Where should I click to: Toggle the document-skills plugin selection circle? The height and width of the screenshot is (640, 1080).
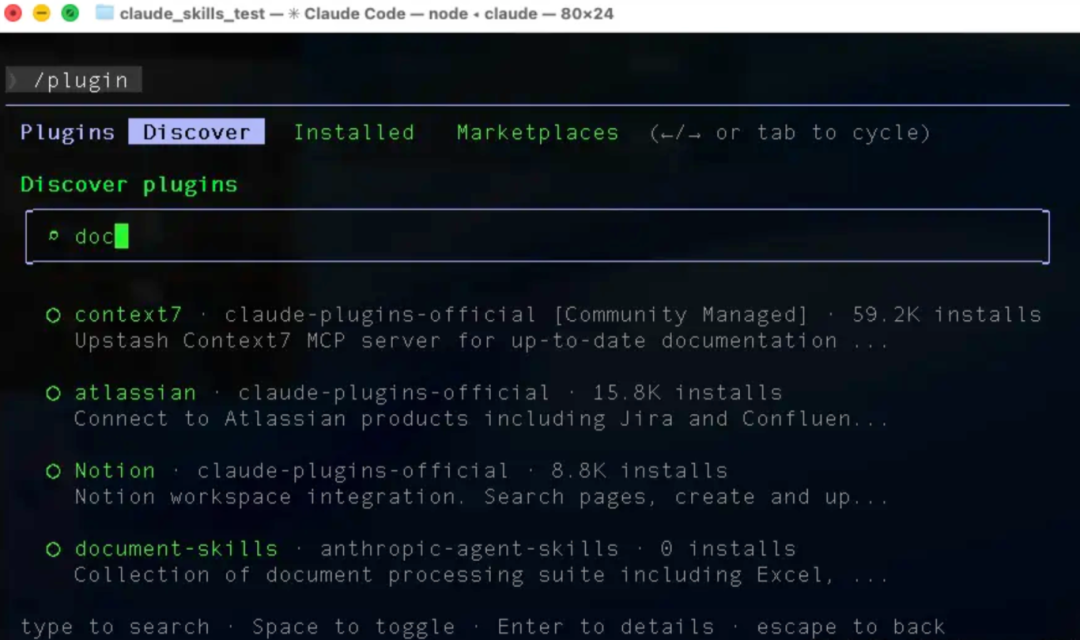pos(53,549)
